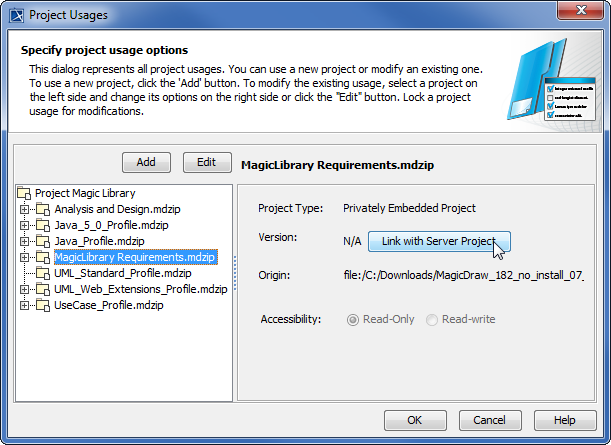Expand the Java_Profile.mdzip node
This screenshot has height=445, width=611.
coord(24,241)
